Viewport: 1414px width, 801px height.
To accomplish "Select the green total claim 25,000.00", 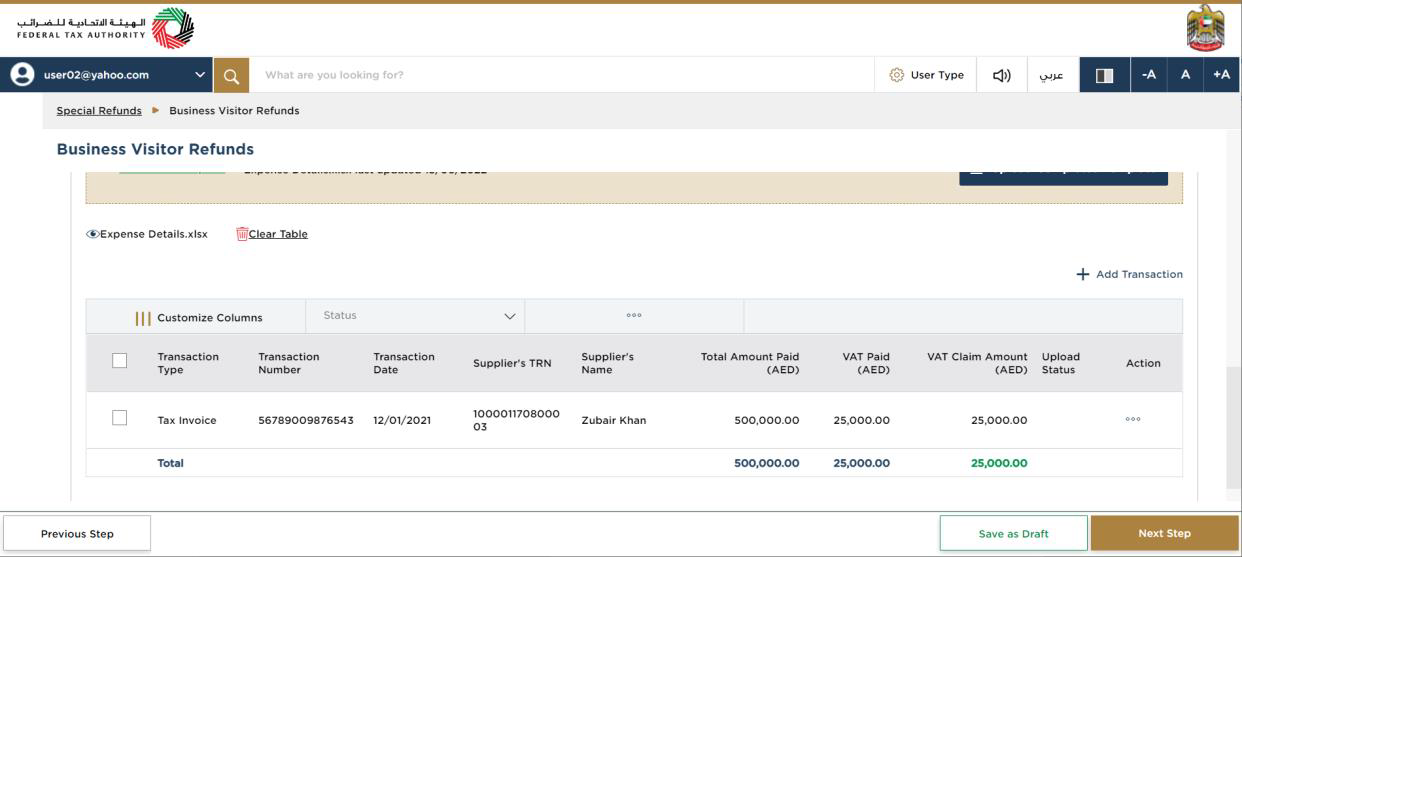I will click(x=999, y=463).
